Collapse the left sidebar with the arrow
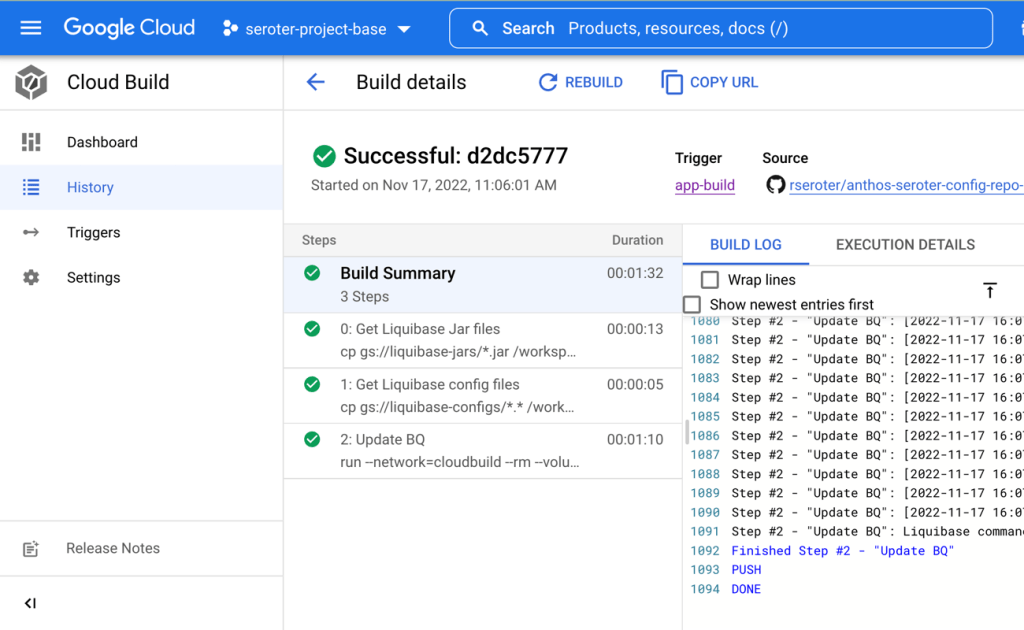The image size is (1024, 630). 30,603
